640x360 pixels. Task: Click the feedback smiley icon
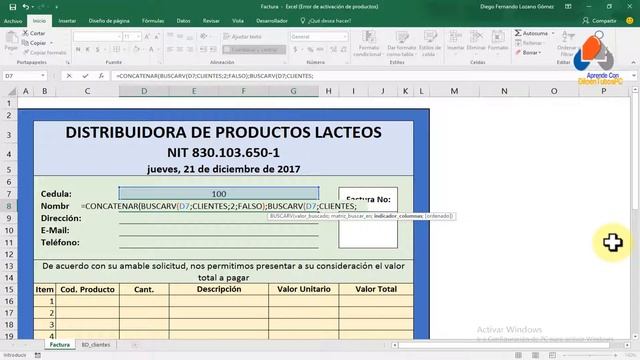pos(630,20)
